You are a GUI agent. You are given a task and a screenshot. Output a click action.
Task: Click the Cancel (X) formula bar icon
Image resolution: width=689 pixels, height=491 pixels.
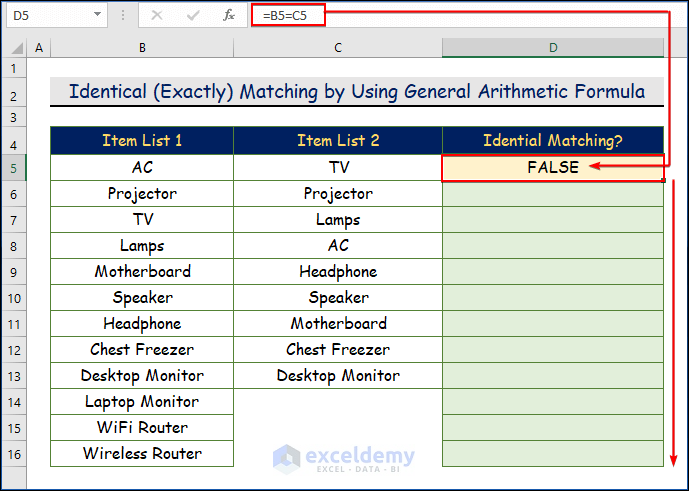(157, 15)
